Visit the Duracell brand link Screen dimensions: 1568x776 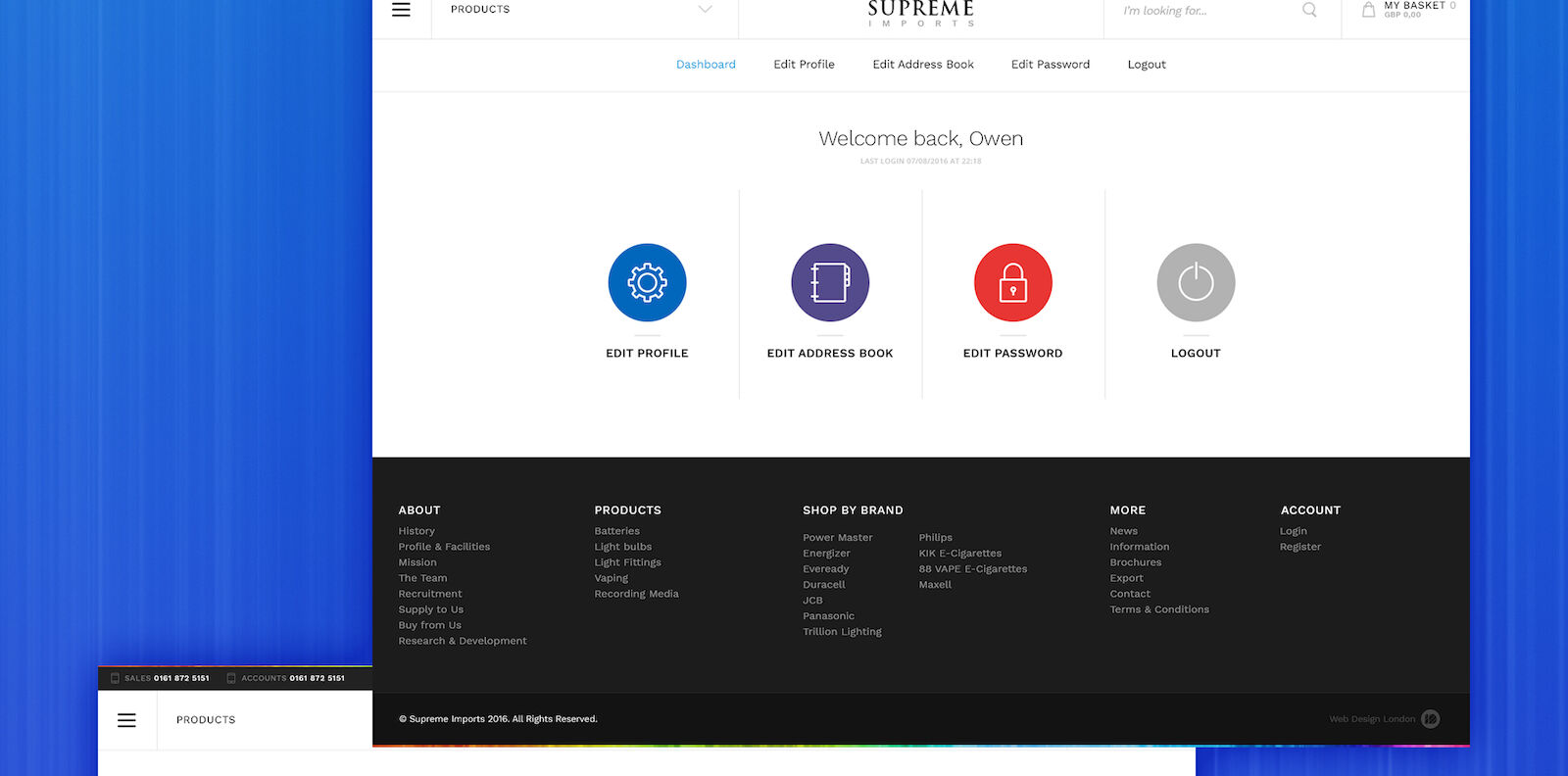click(x=823, y=585)
